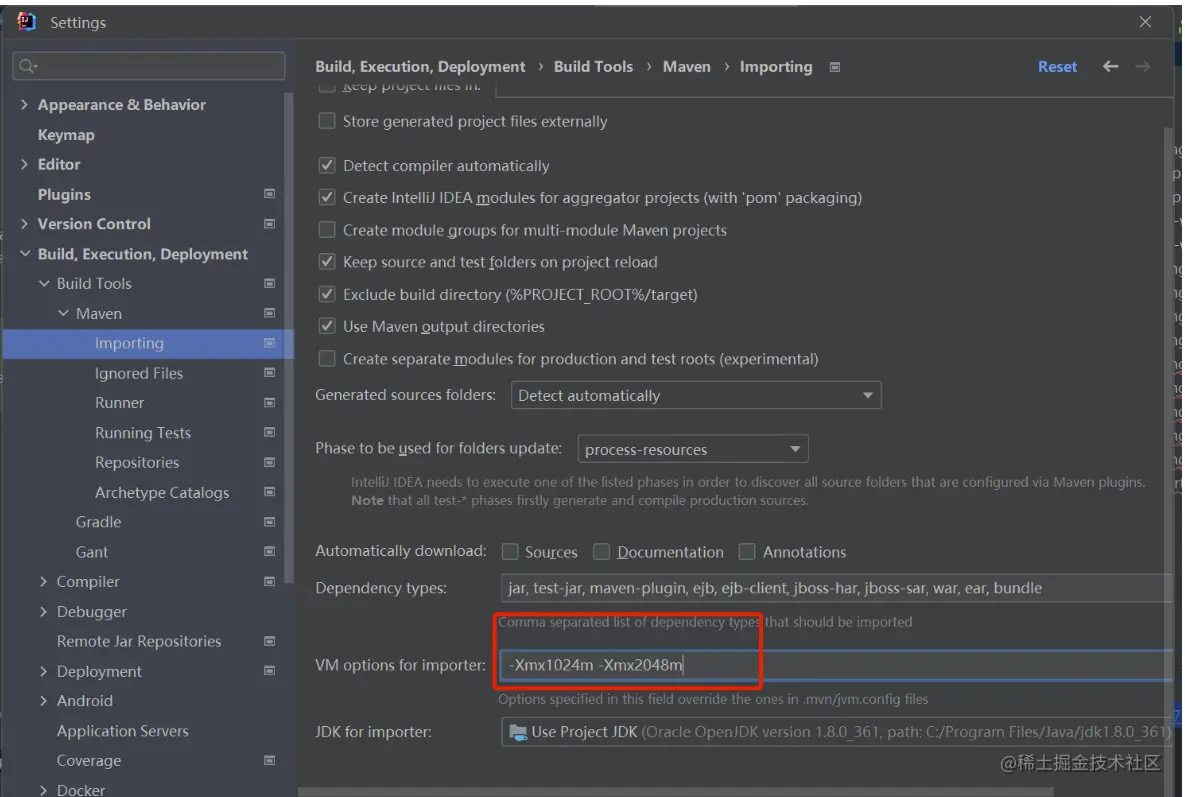This screenshot has height=797, width=1185.
Task: Toggle Use Maven output directories
Action: pos(327,326)
